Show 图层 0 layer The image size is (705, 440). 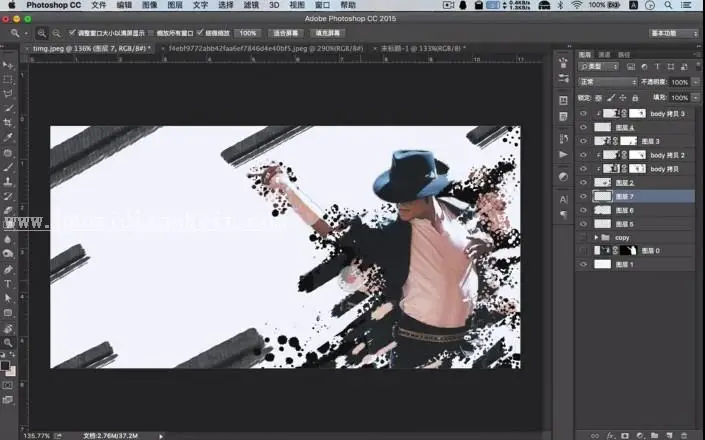click(x=583, y=251)
